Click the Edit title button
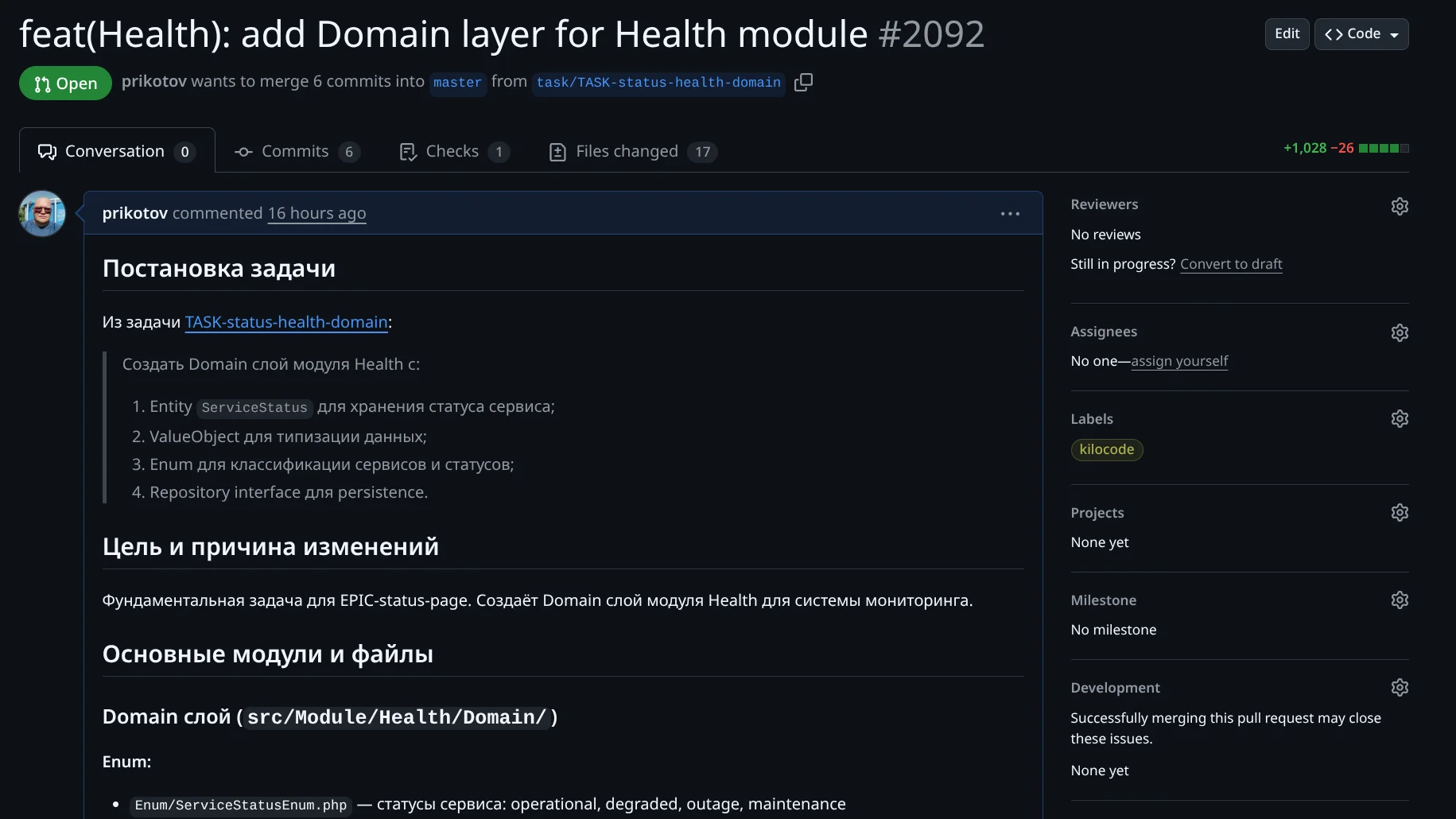The width and height of the screenshot is (1456, 819). (1287, 34)
